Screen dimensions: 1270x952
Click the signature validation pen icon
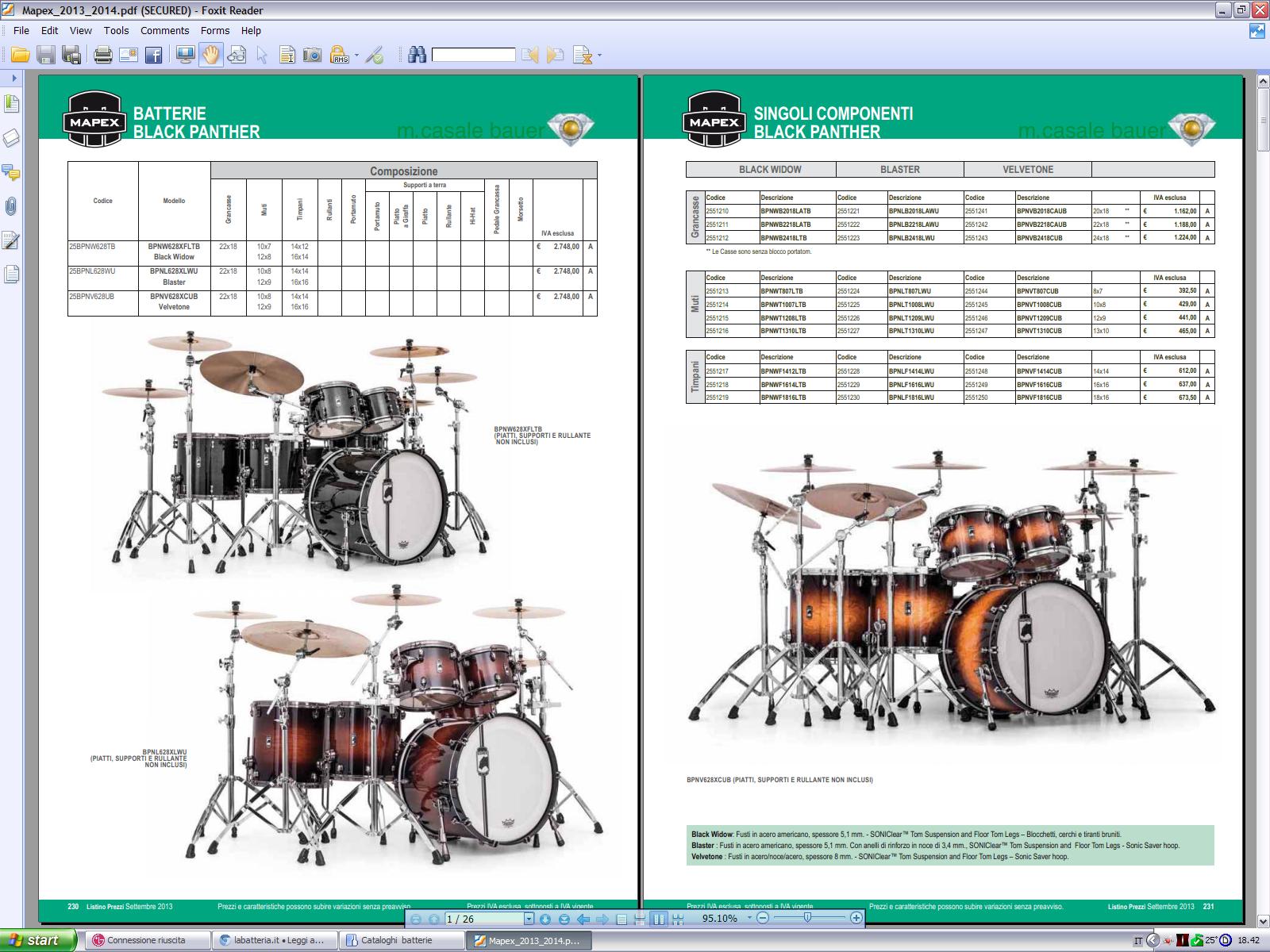[375, 55]
